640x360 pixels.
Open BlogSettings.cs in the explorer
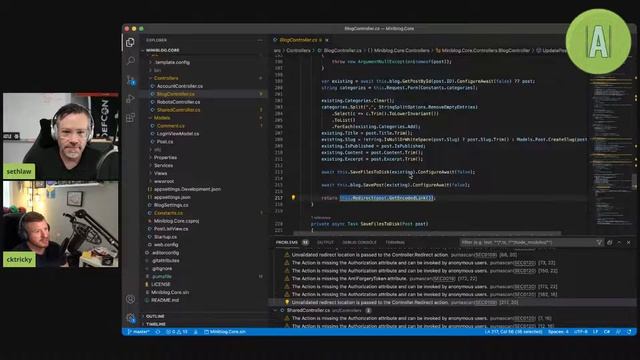coord(171,205)
